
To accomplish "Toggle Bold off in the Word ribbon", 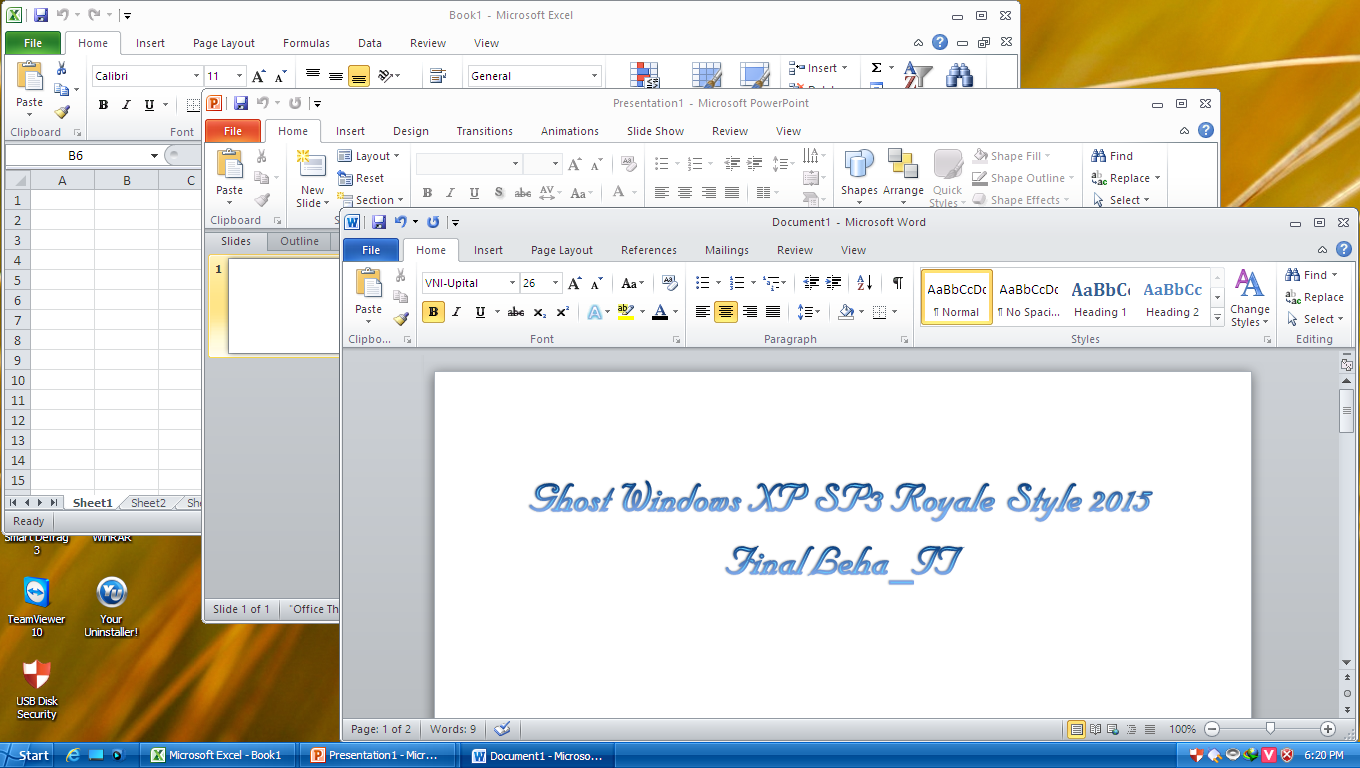I will [x=434, y=312].
